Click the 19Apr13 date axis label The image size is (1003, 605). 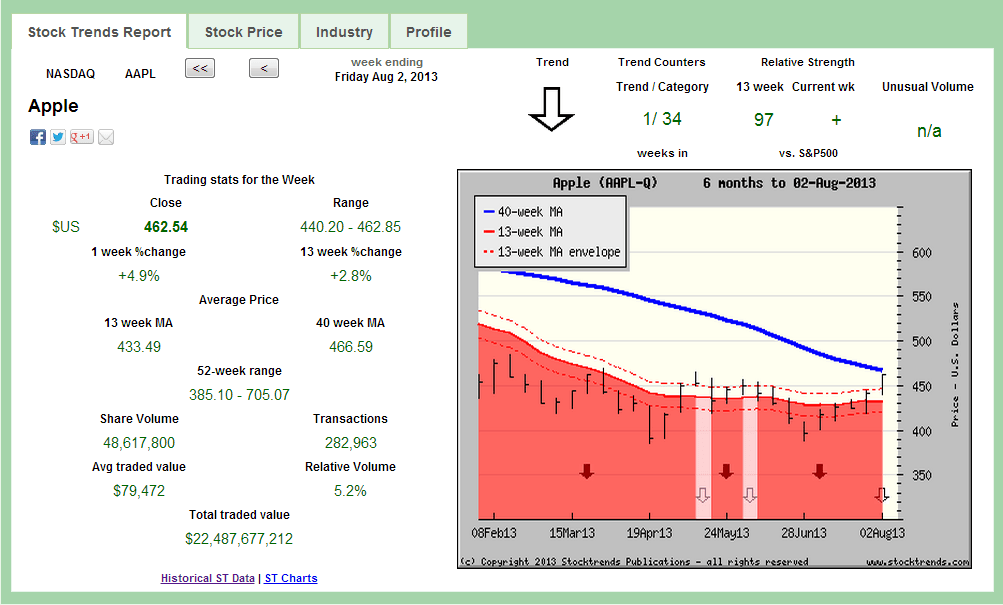[649, 533]
